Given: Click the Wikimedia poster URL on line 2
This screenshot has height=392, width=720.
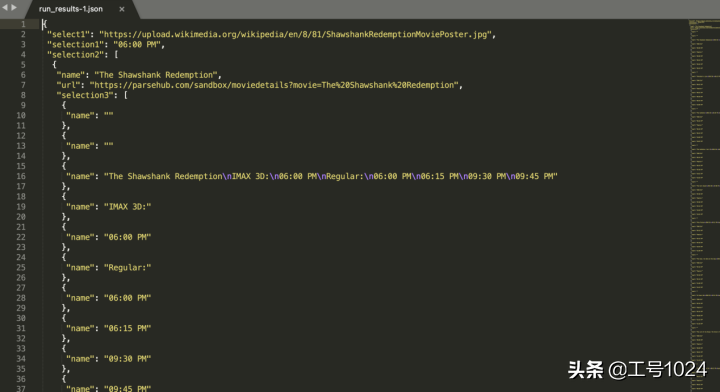Looking at the screenshot, I should 295,34.
